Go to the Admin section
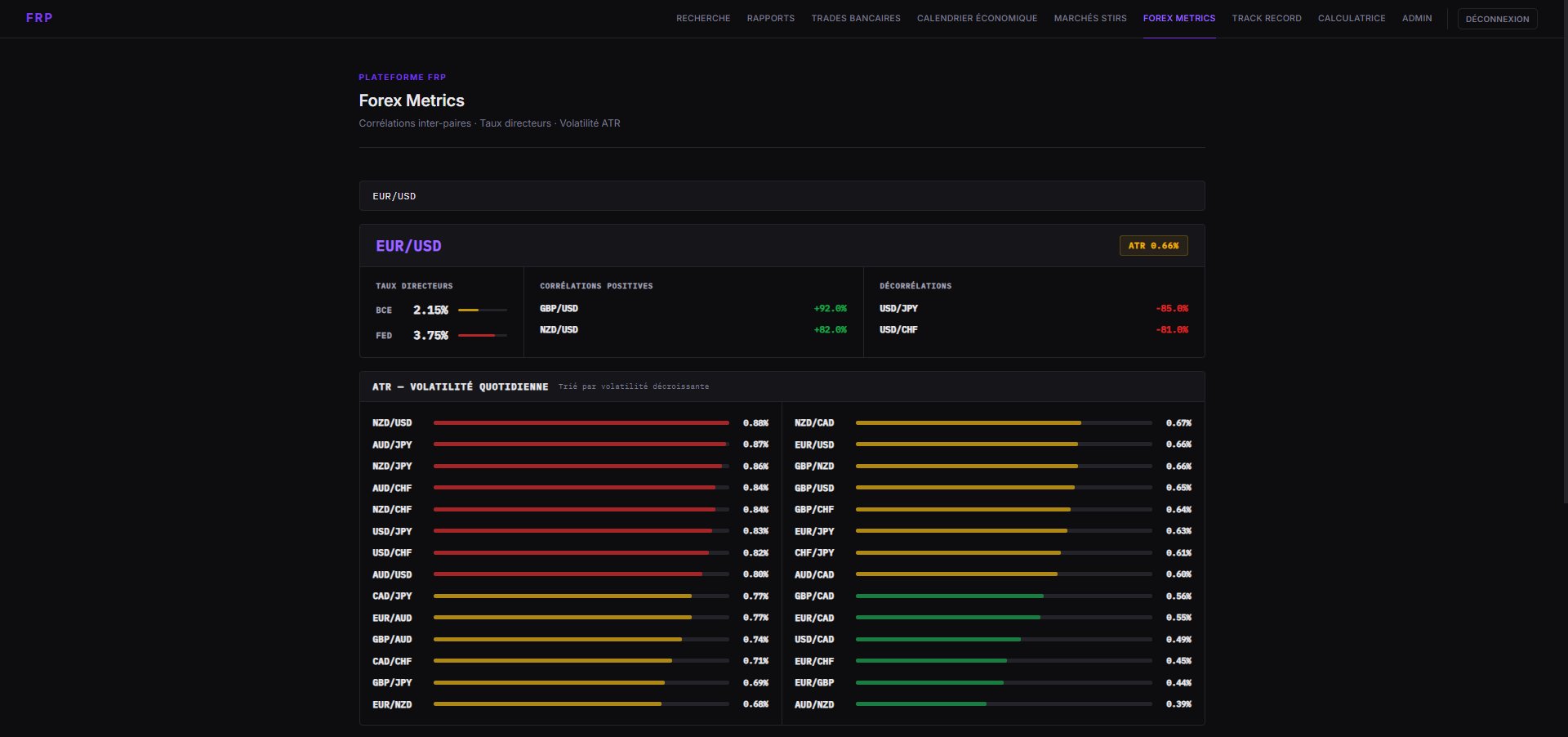This screenshot has width=1568, height=737. (x=1416, y=18)
